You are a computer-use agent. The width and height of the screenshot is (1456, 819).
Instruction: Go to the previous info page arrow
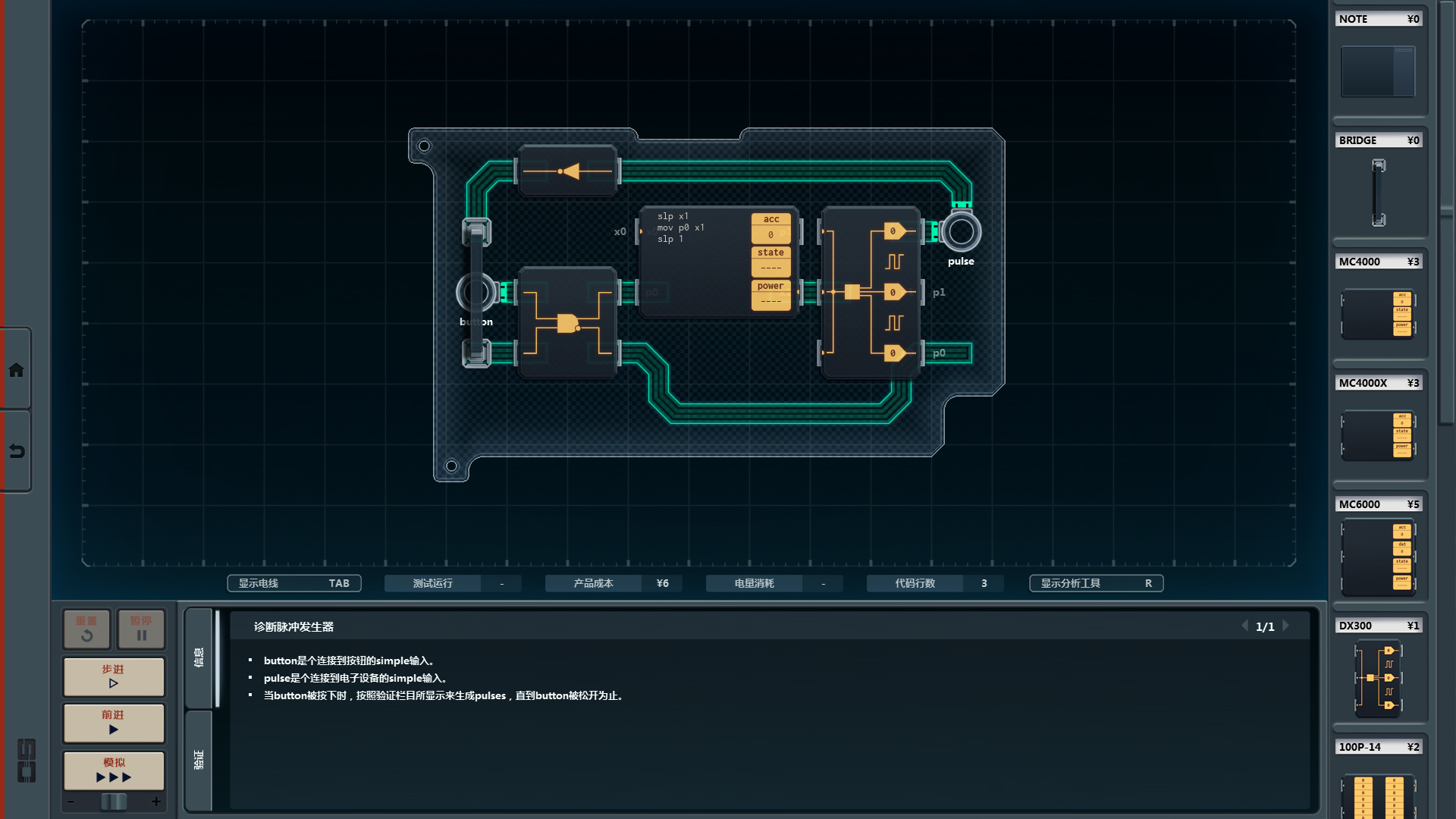tap(1244, 626)
